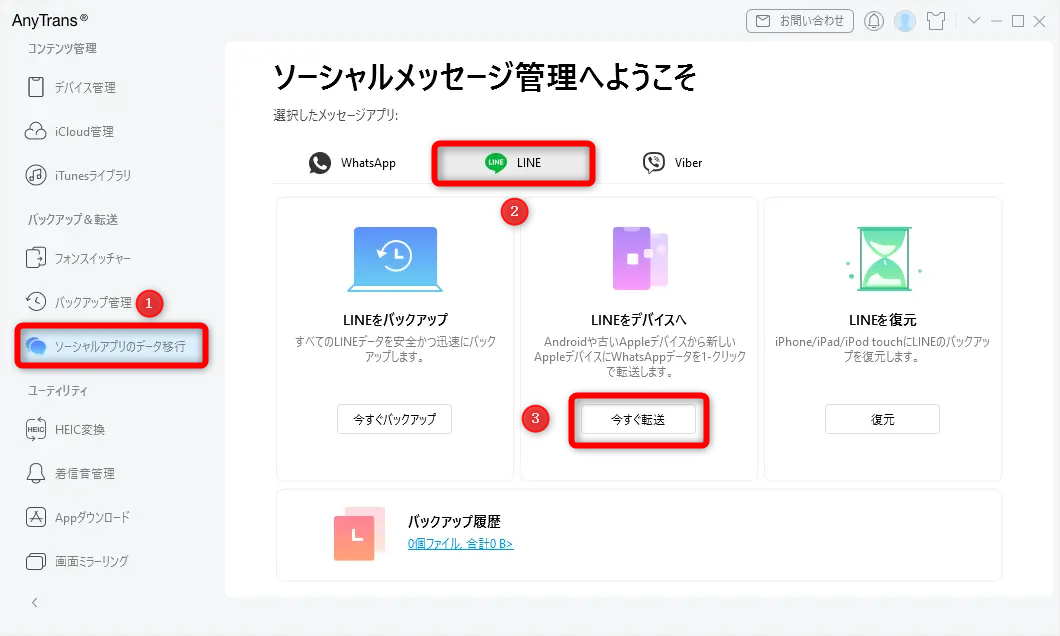Click the LINEをバックアップ heading
The image size is (1060, 636).
point(395,320)
